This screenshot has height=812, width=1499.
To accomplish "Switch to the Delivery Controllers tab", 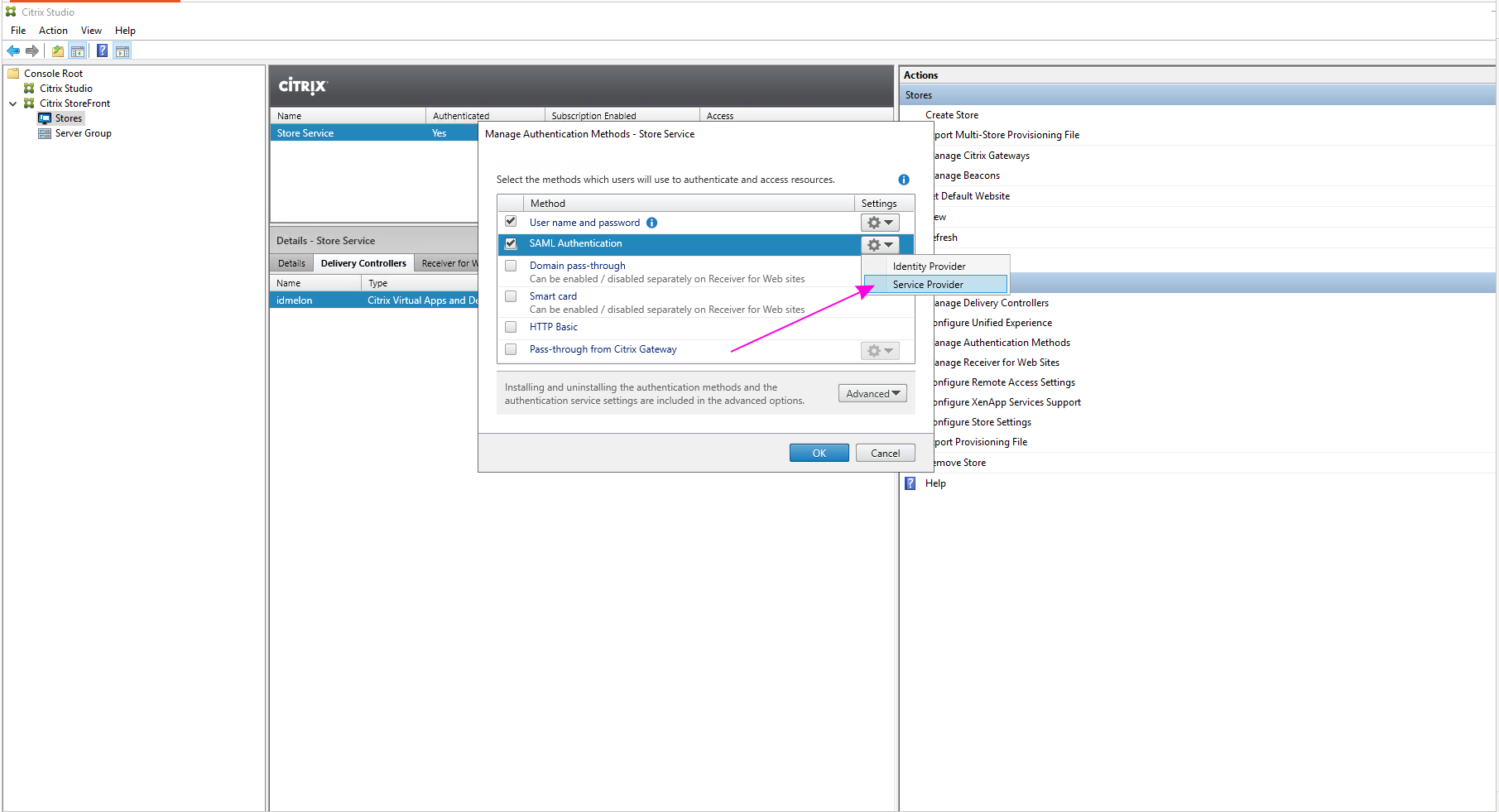I will pyautogui.click(x=363, y=263).
